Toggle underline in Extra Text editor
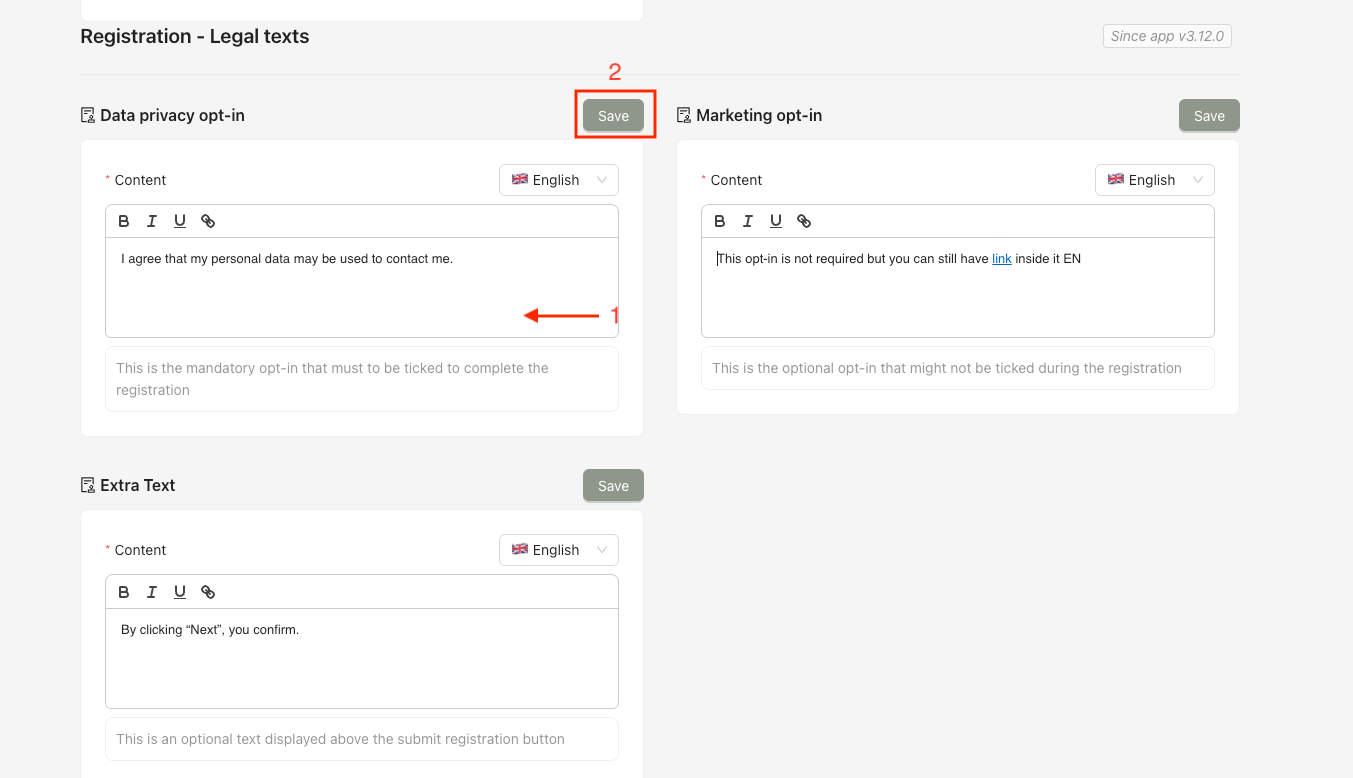This screenshot has height=778, width=1353. point(180,592)
